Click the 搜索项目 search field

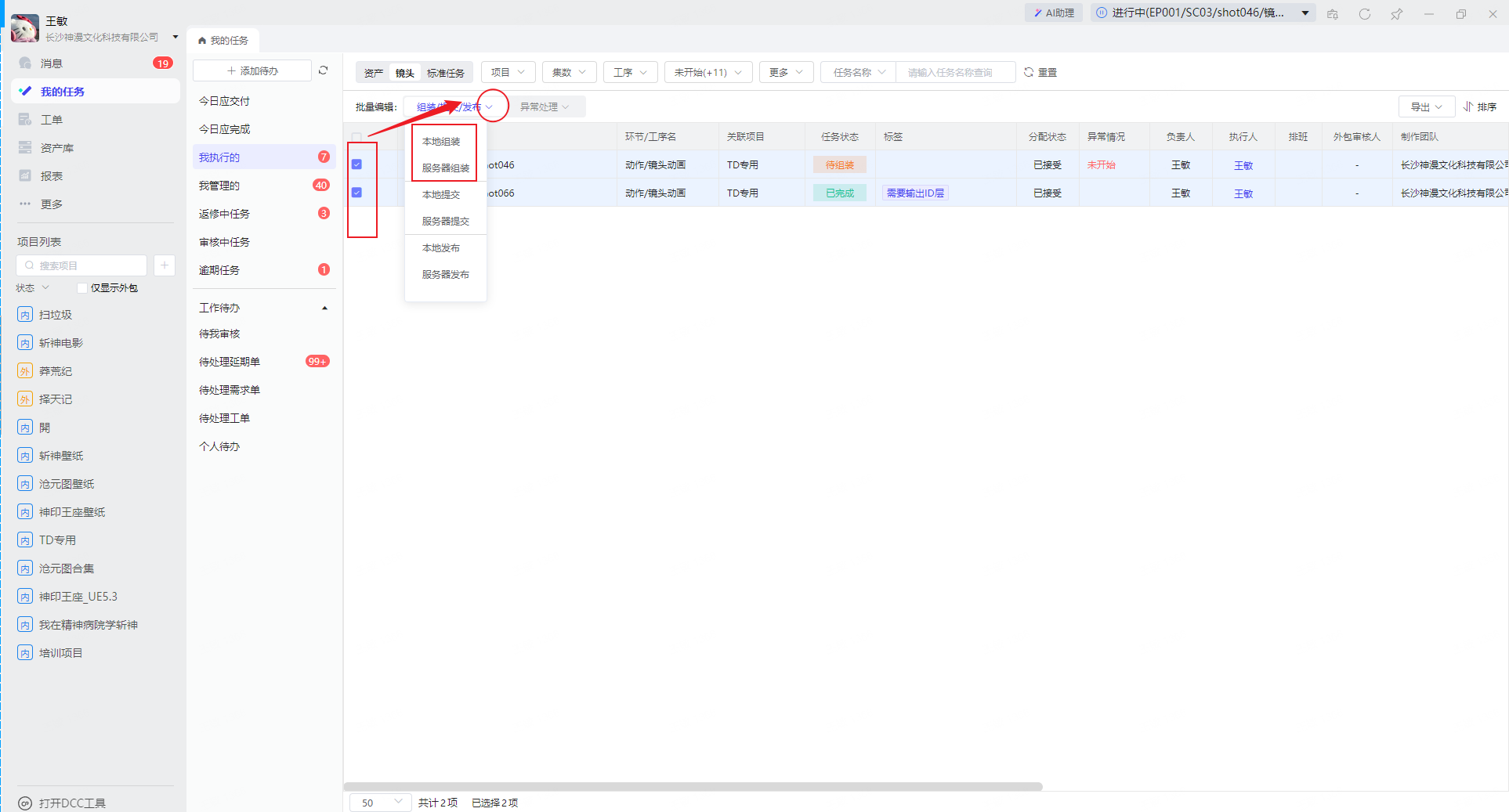pyautogui.click(x=81, y=265)
